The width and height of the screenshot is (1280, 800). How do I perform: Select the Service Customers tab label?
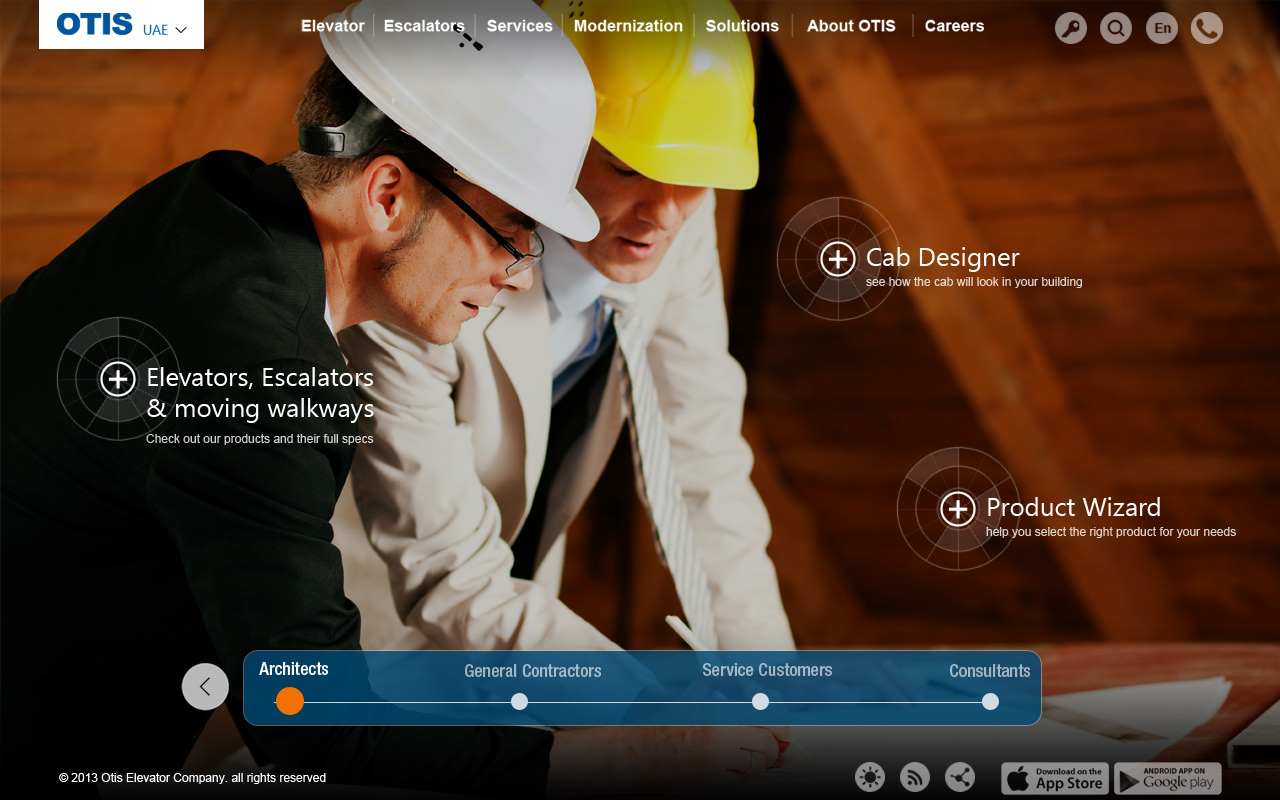coord(767,670)
